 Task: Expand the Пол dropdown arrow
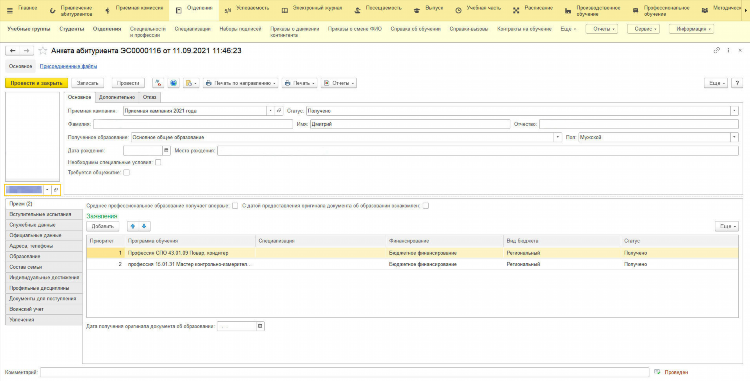[734, 137]
